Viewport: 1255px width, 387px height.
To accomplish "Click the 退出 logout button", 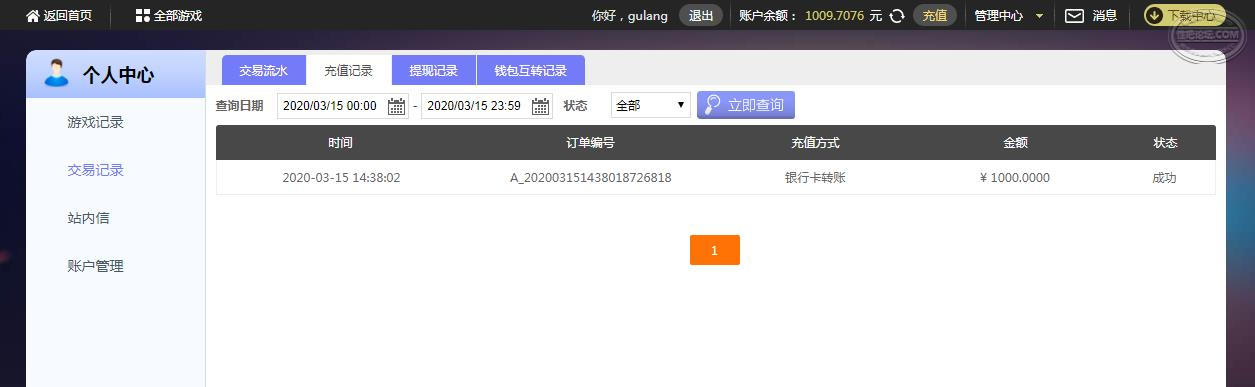I will click(x=701, y=15).
